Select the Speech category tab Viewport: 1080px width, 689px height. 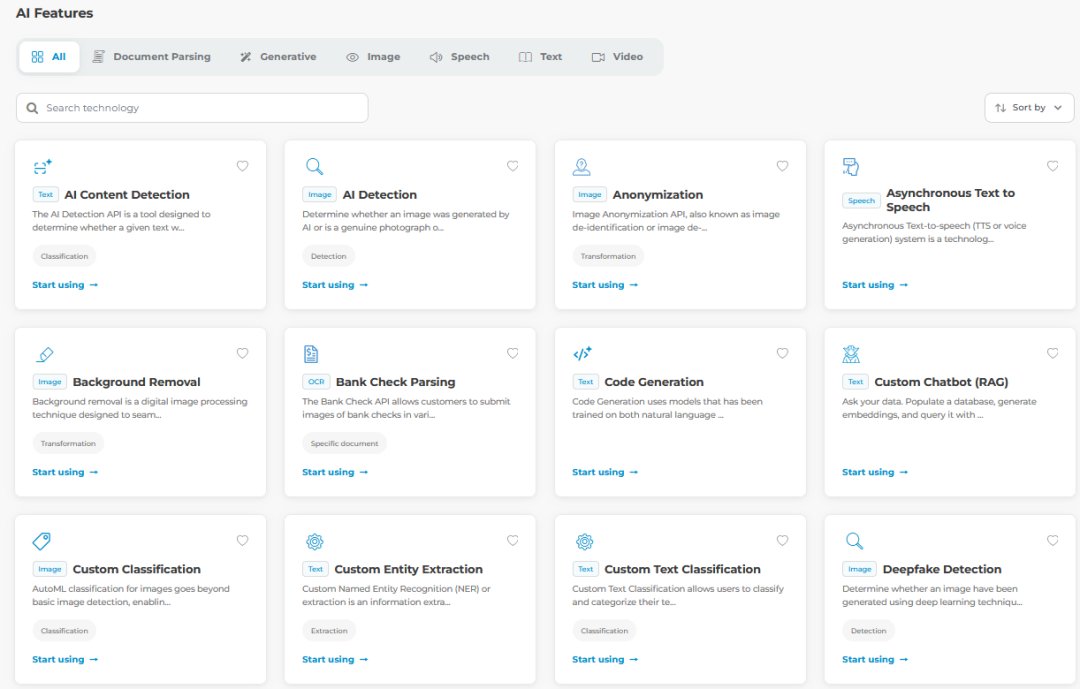point(459,56)
